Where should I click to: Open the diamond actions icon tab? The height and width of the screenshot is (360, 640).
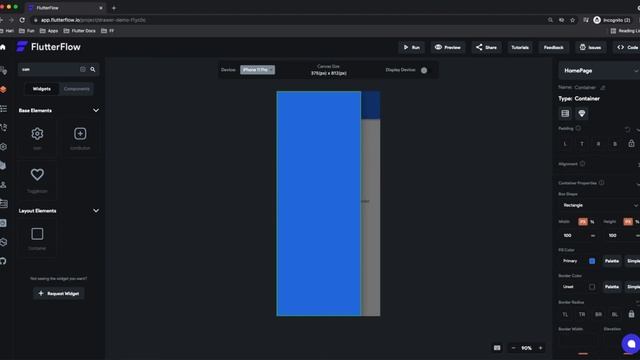coord(582,113)
